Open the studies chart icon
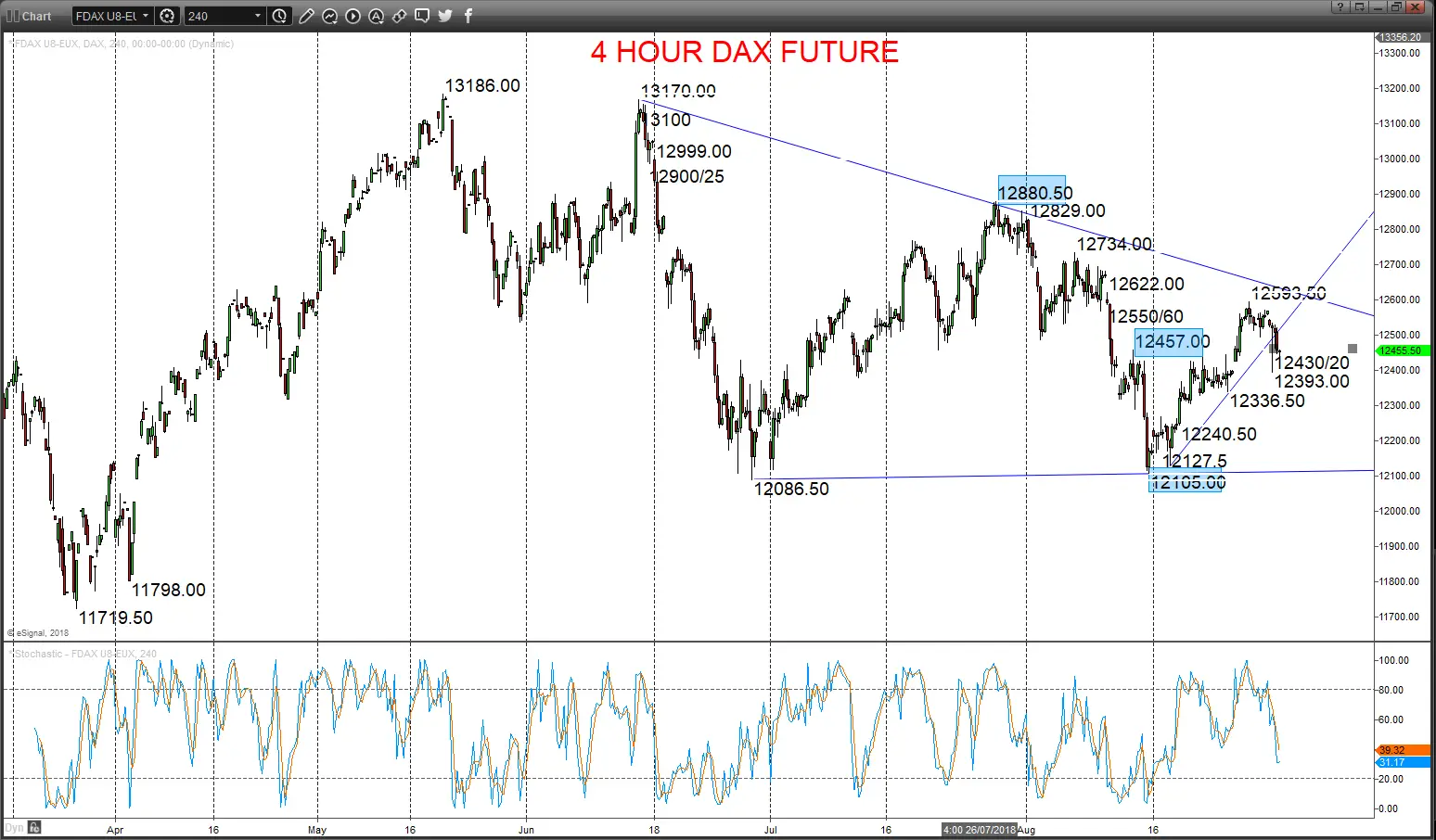 tap(329, 16)
